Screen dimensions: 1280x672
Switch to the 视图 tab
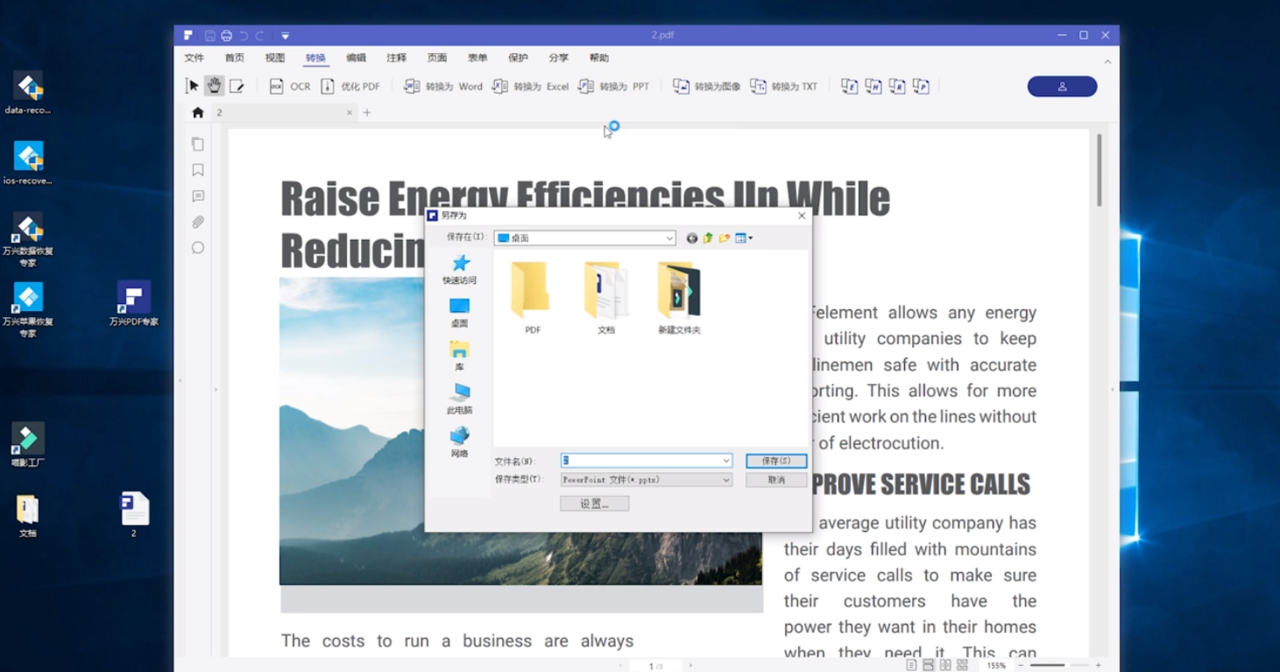[275, 58]
